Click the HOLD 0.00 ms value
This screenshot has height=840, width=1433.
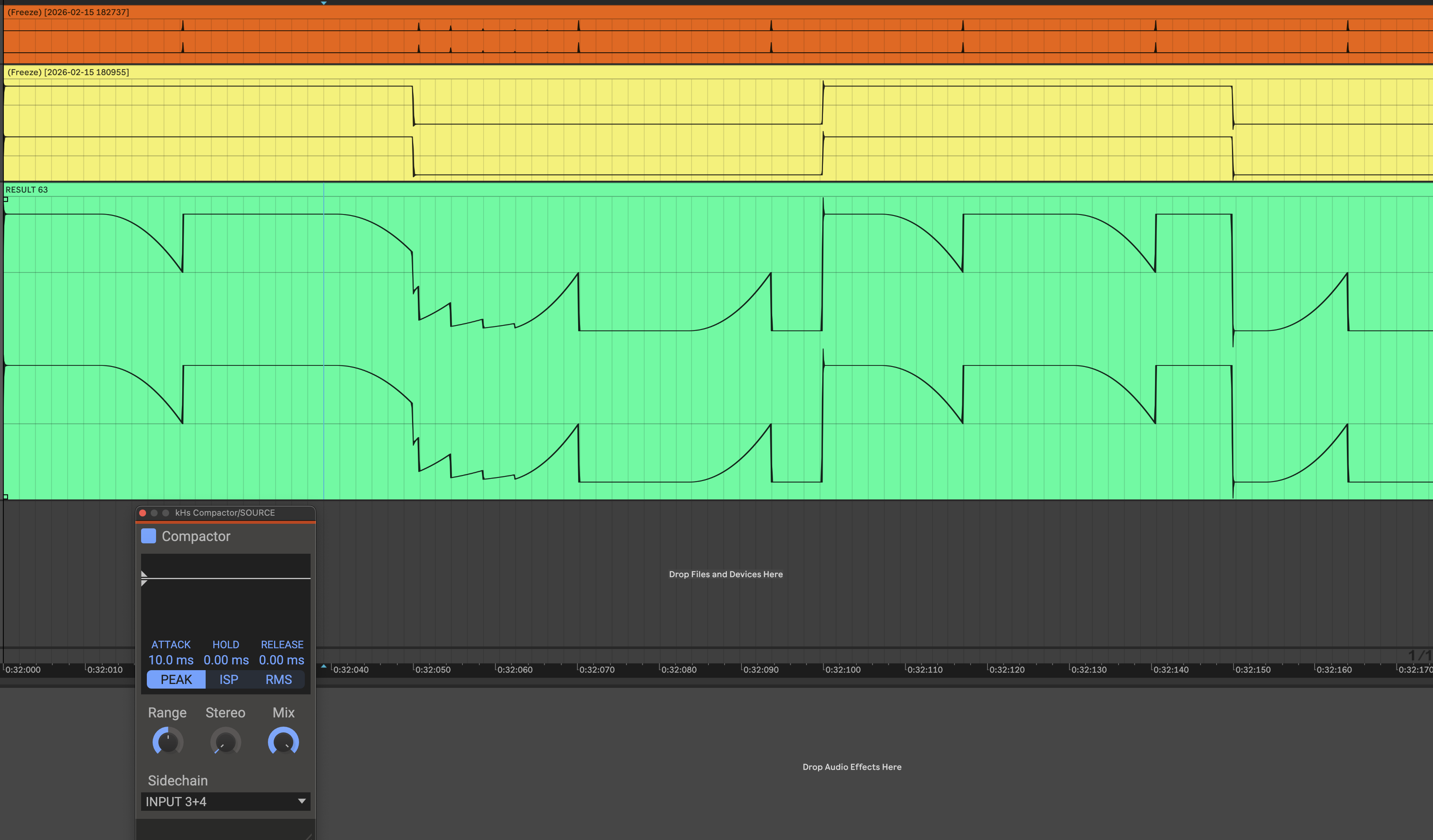point(226,660)
